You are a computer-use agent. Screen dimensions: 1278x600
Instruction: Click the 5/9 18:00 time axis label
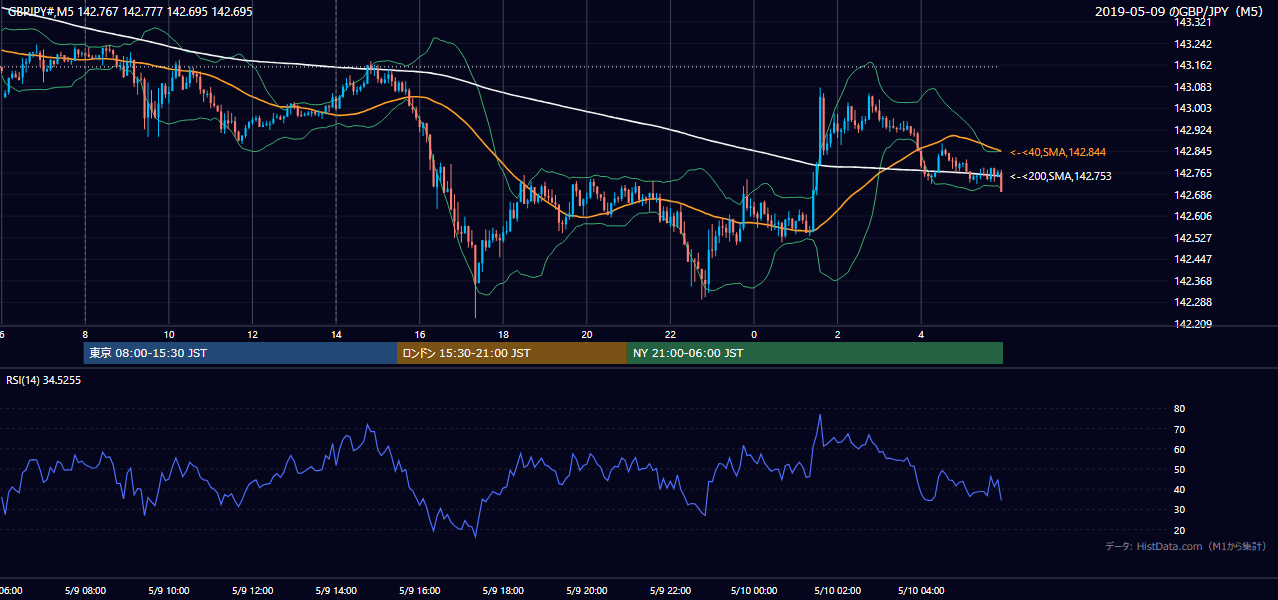tap(503, 591)
